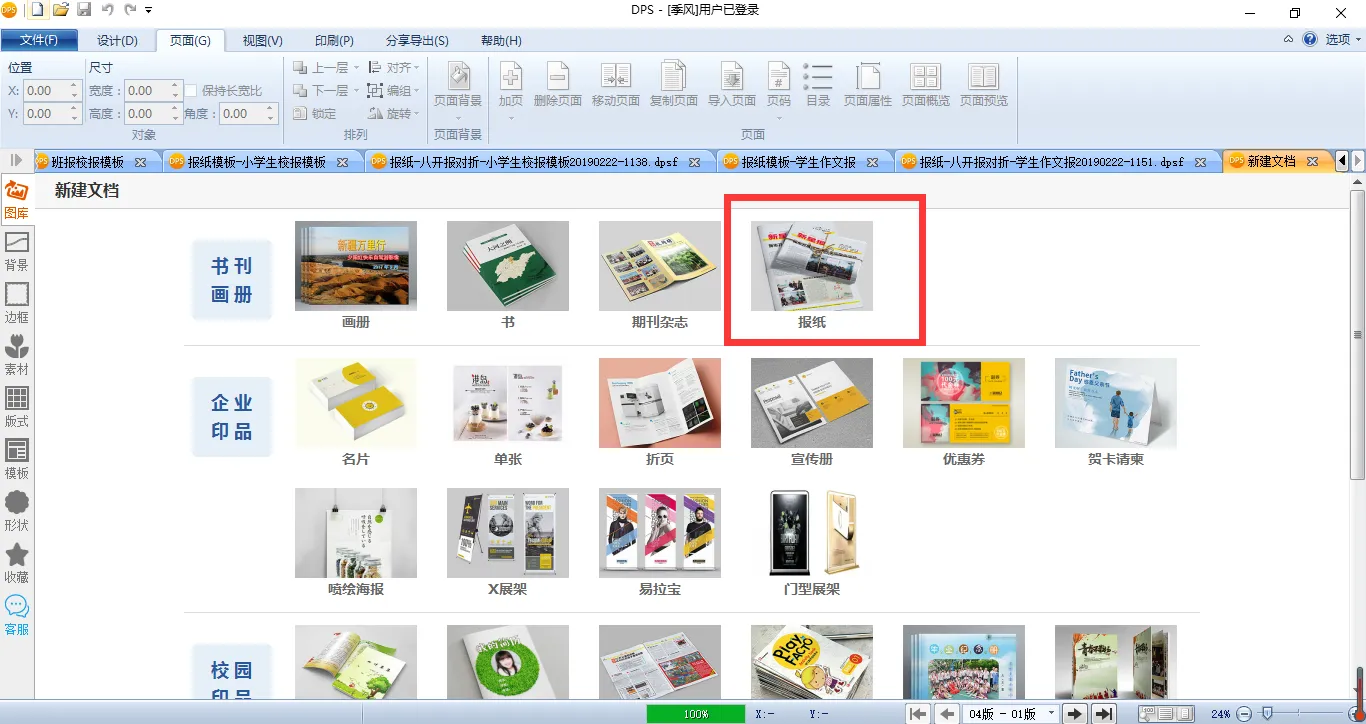Viewport: 1366px width, 724px height.
Task: Open the 图库 gallery sidebar panel
Action: coord(17,200)
